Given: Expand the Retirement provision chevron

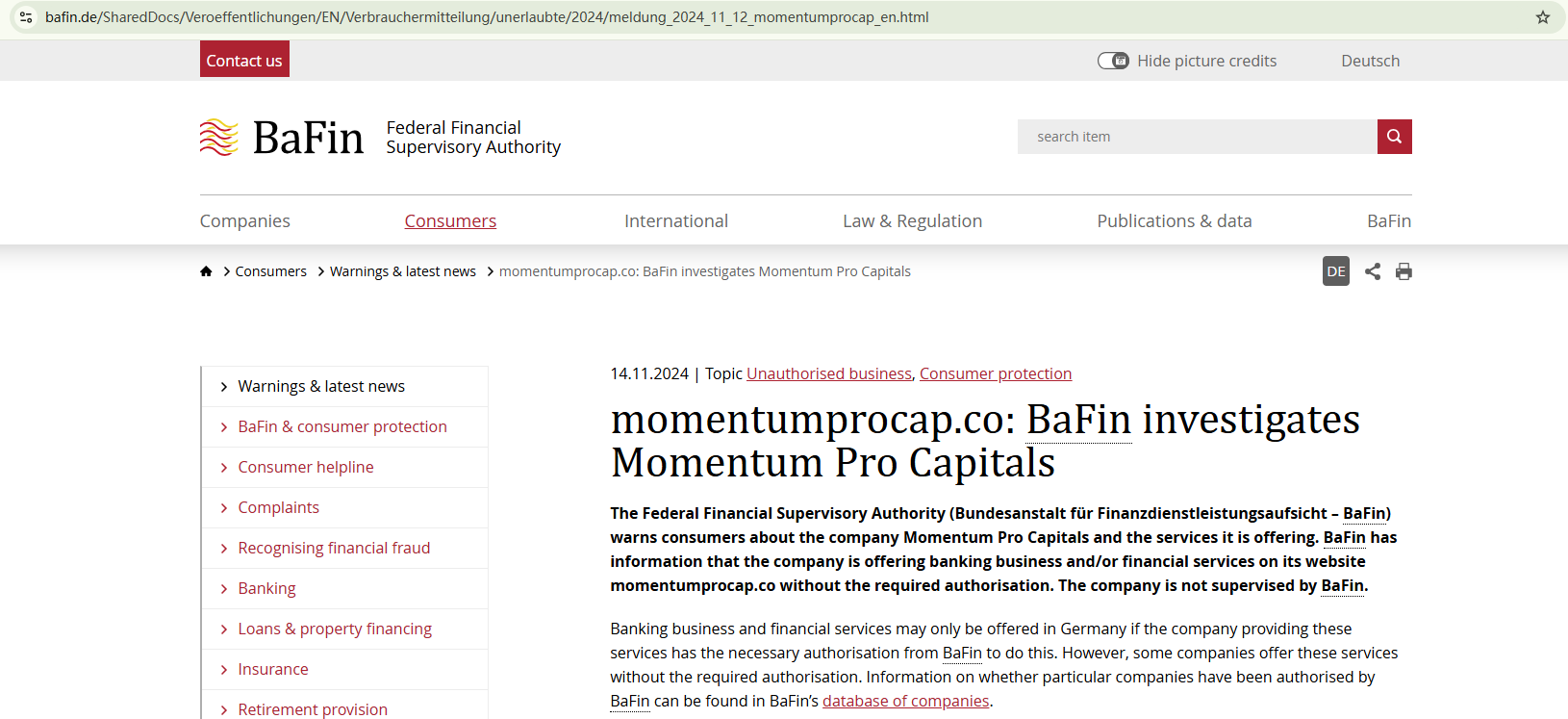Looking at the screenshot, I should pos(224,710).
